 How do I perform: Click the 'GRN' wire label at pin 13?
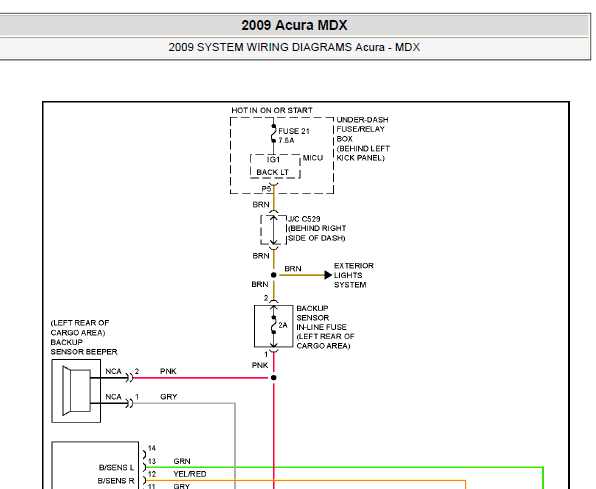point(182,461)
